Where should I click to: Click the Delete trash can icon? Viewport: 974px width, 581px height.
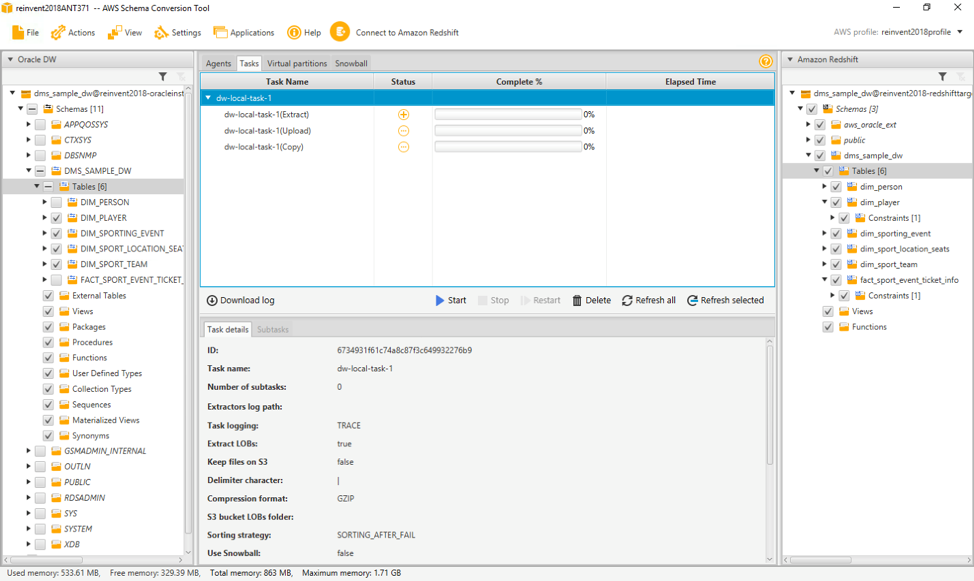click(x=577, y=300)
